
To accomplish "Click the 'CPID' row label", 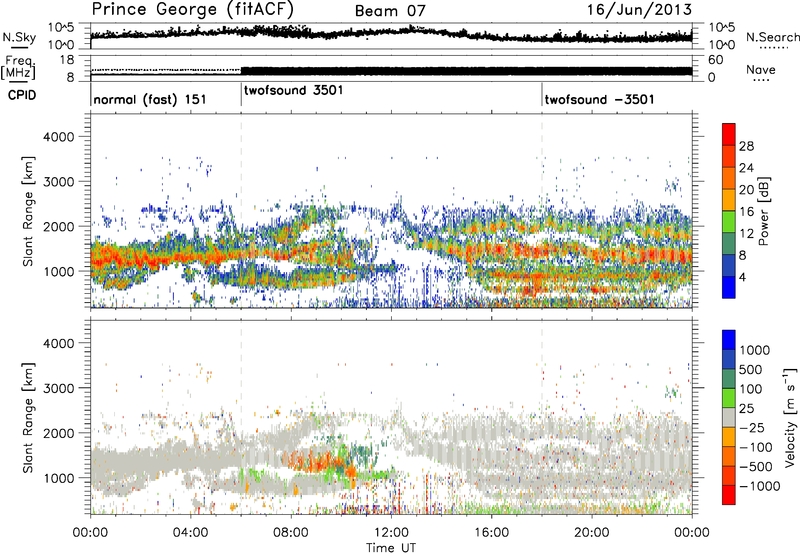I will coord(22,95).
